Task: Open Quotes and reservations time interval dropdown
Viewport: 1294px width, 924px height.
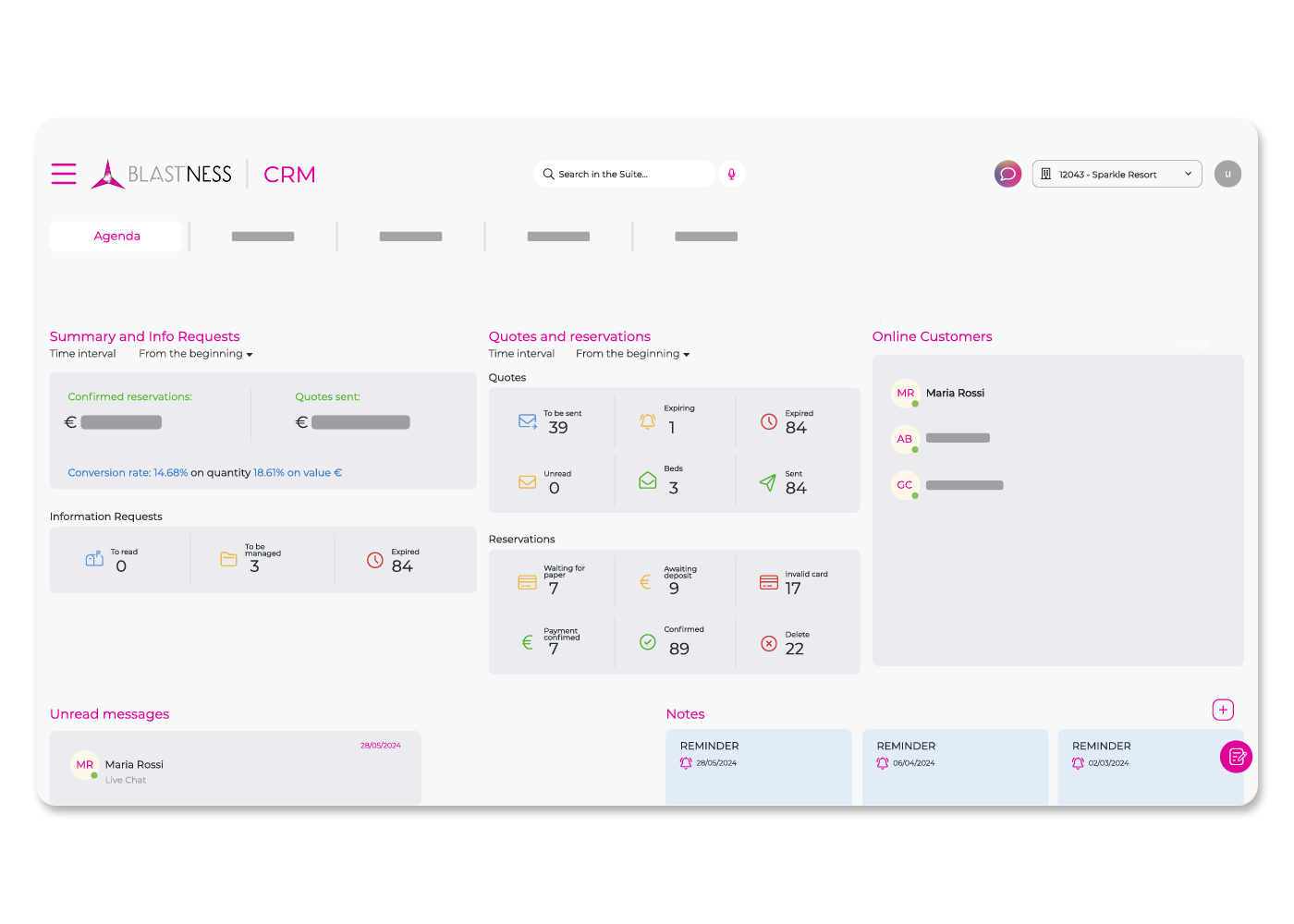Action: click(x=632, y=354)
